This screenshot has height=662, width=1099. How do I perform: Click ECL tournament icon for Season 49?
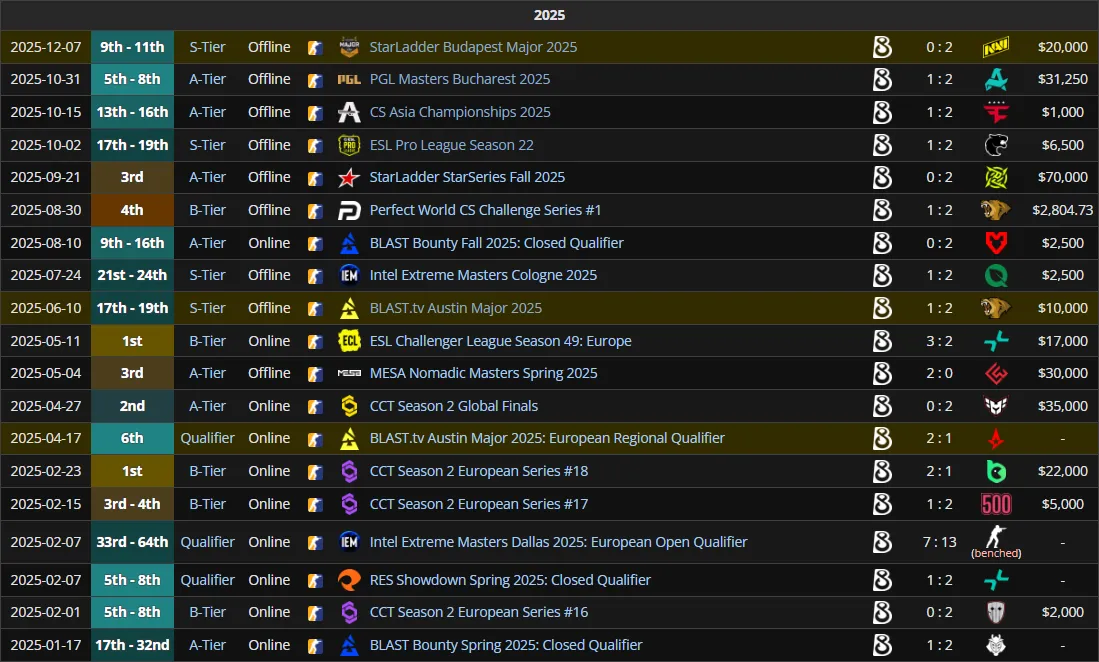point(349,341)
